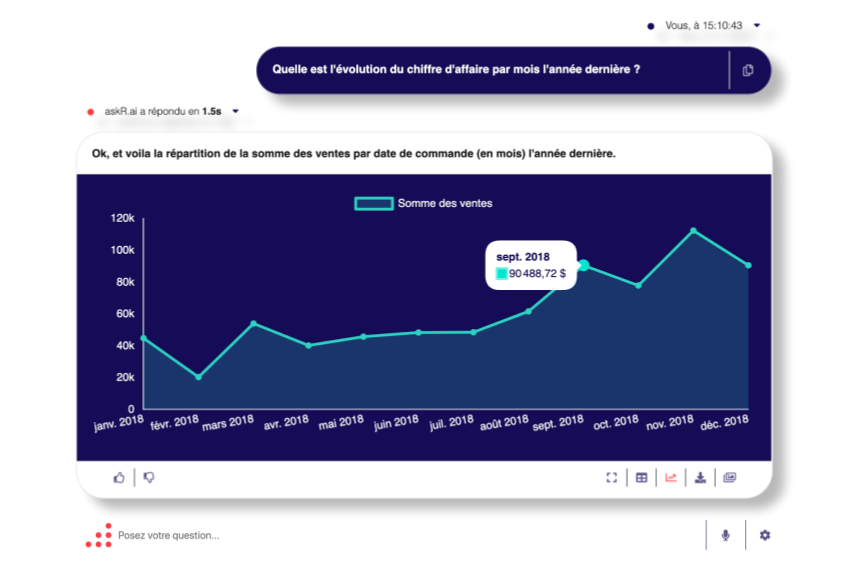Click the 'Vous, à 15:10:43' timestamp text
Image resolution: width=867 pixels, height=566 pixels.
click(x=703, y=25)
